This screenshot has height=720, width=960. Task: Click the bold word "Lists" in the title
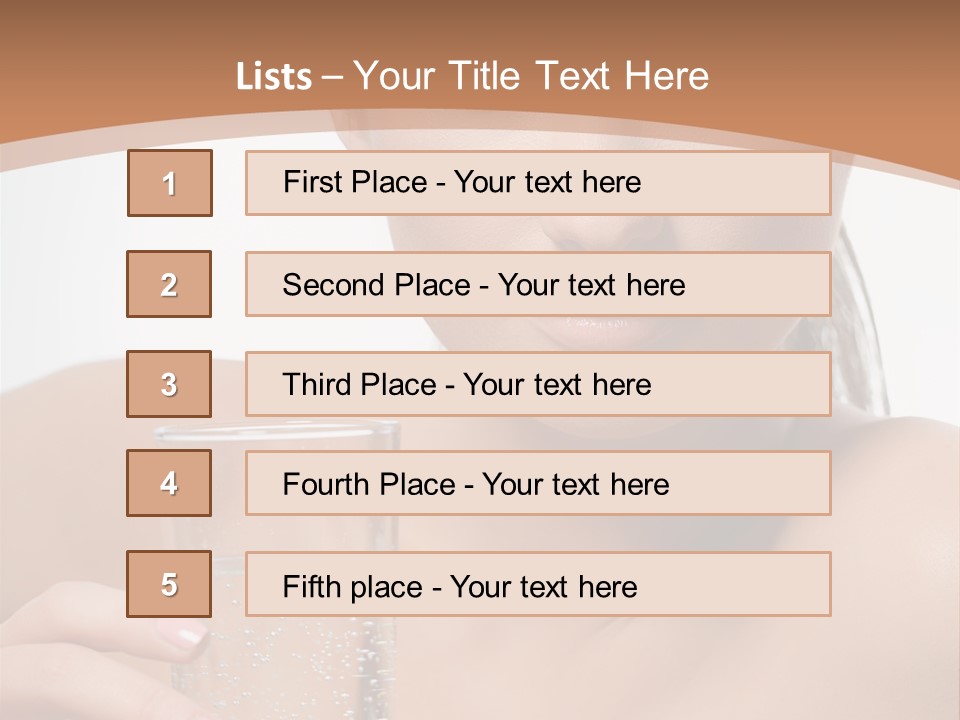point(273,77)
